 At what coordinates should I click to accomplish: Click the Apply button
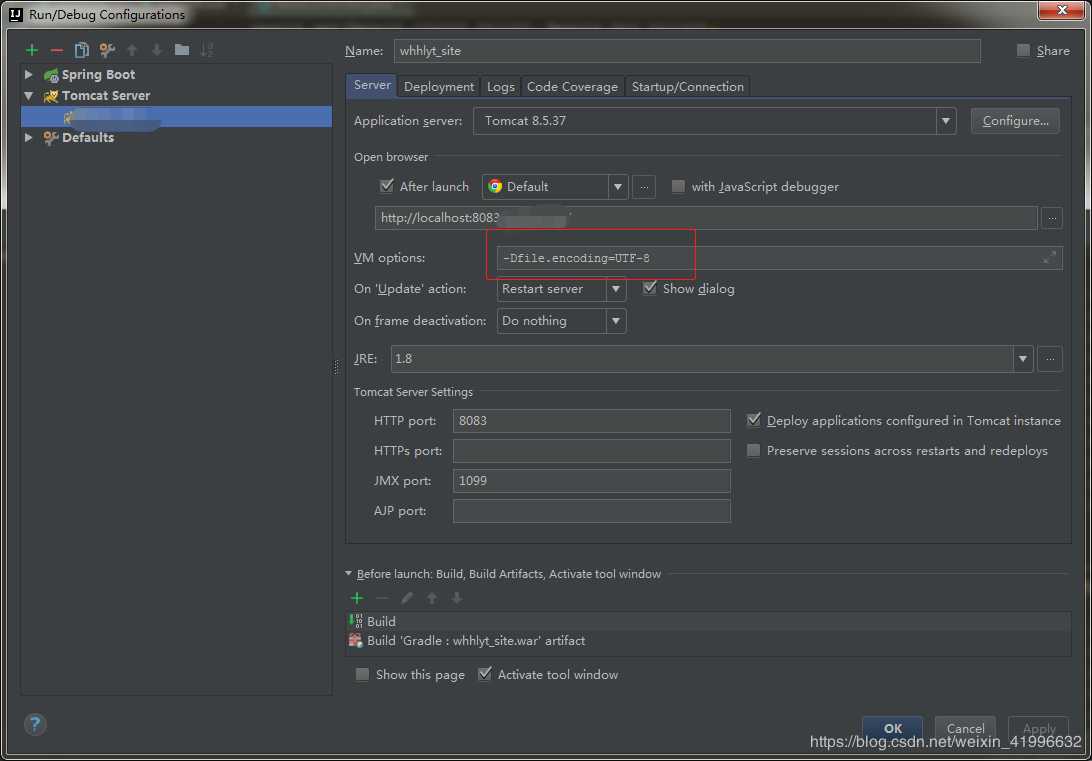point(1038,728)
